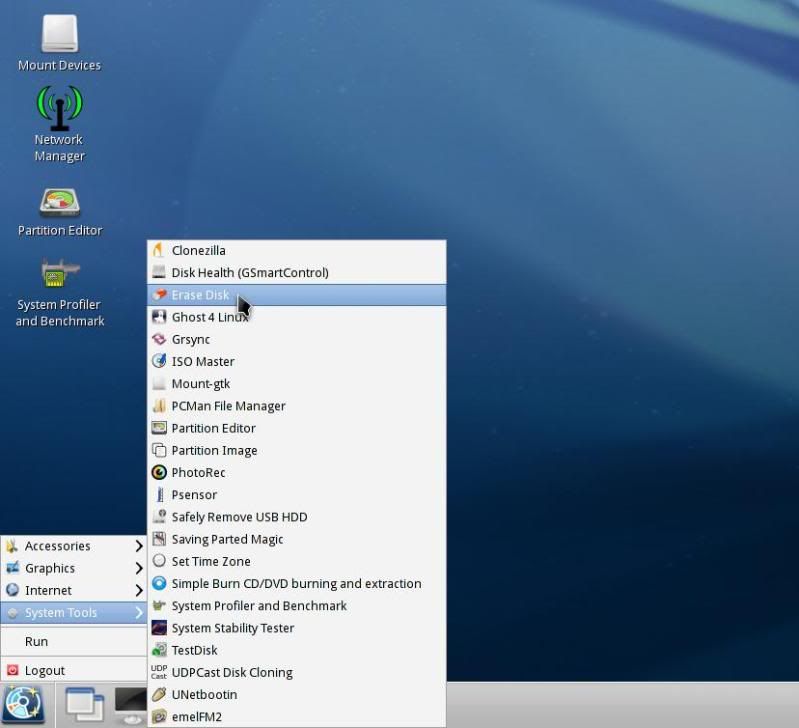Click the Erase Disk eraser icon
The image size is (799, 728).
pos(159,294)
